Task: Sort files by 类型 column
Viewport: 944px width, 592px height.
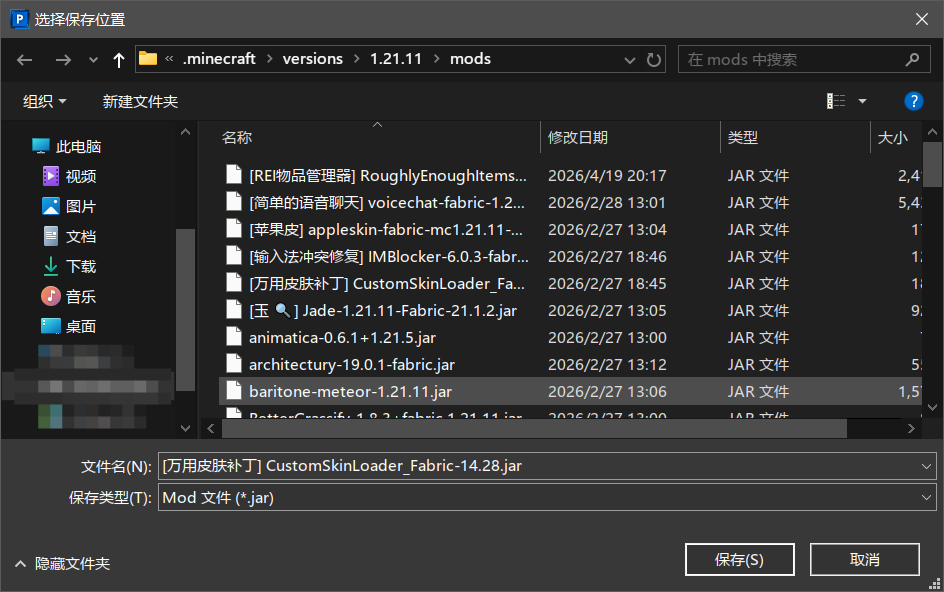Action: (743, 138)
